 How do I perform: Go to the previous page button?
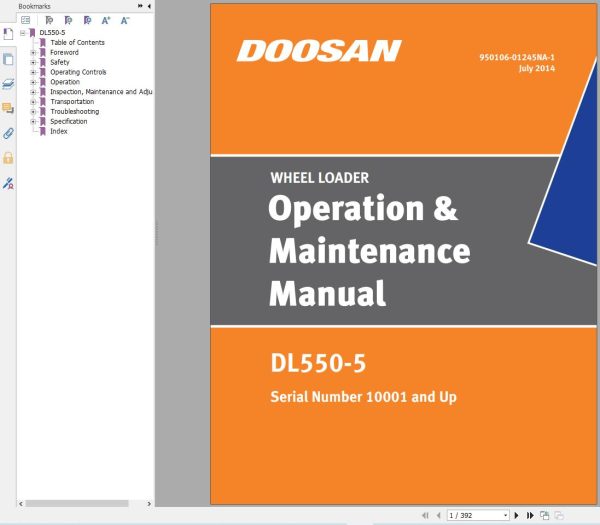[x=439, y=515]
